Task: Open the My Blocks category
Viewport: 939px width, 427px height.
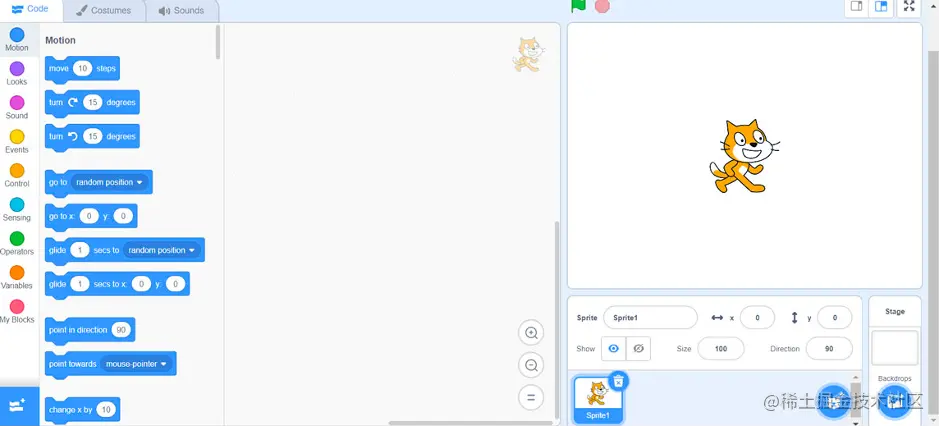Action: (17, 312)
